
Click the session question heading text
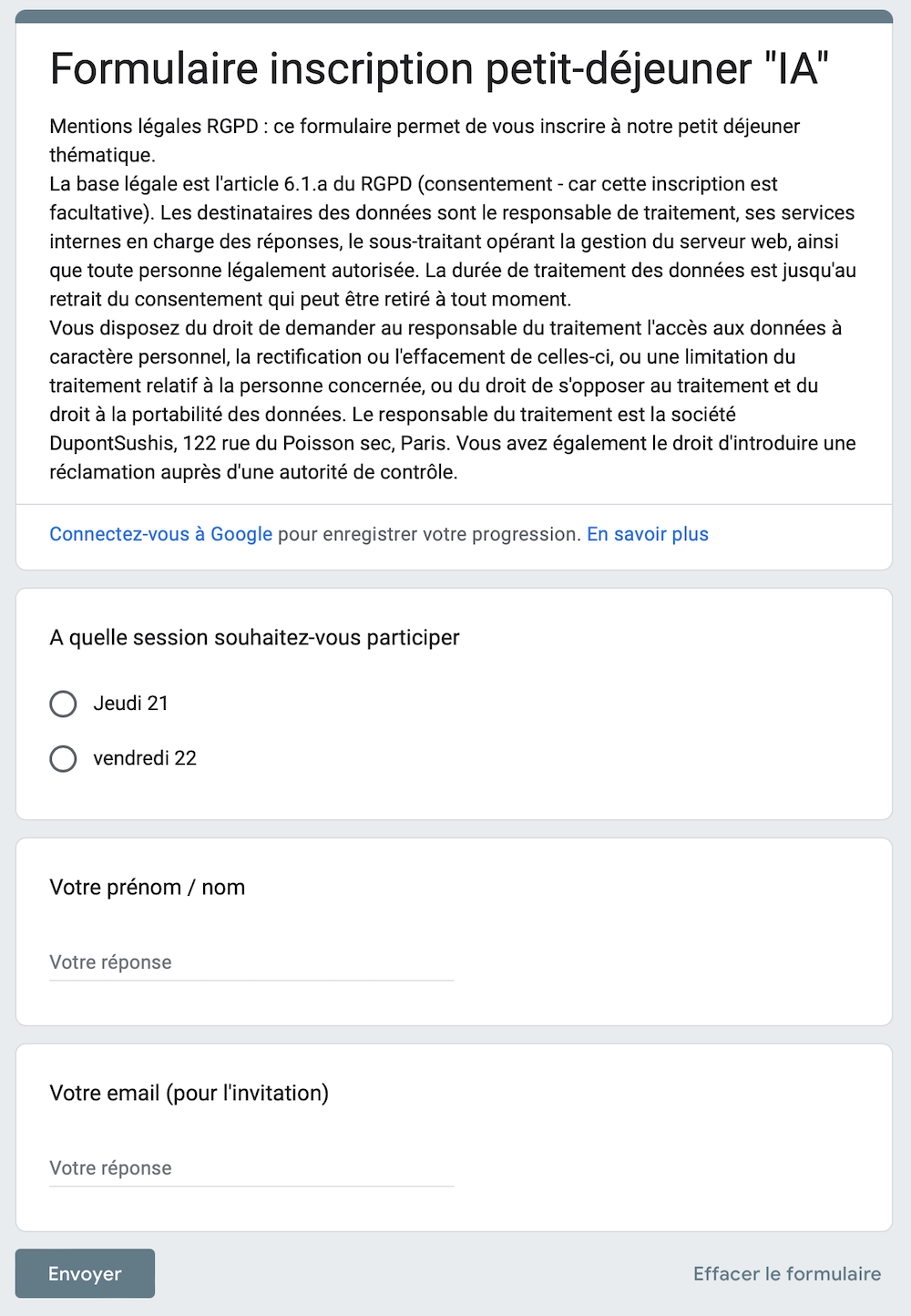pyautogui.click(x=254, y=637)
